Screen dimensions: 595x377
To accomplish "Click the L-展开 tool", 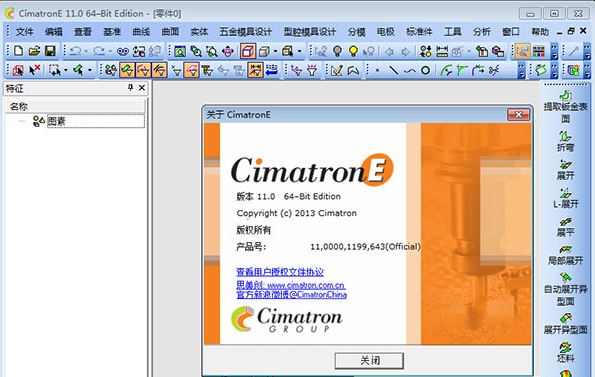I will coord(565,198).
